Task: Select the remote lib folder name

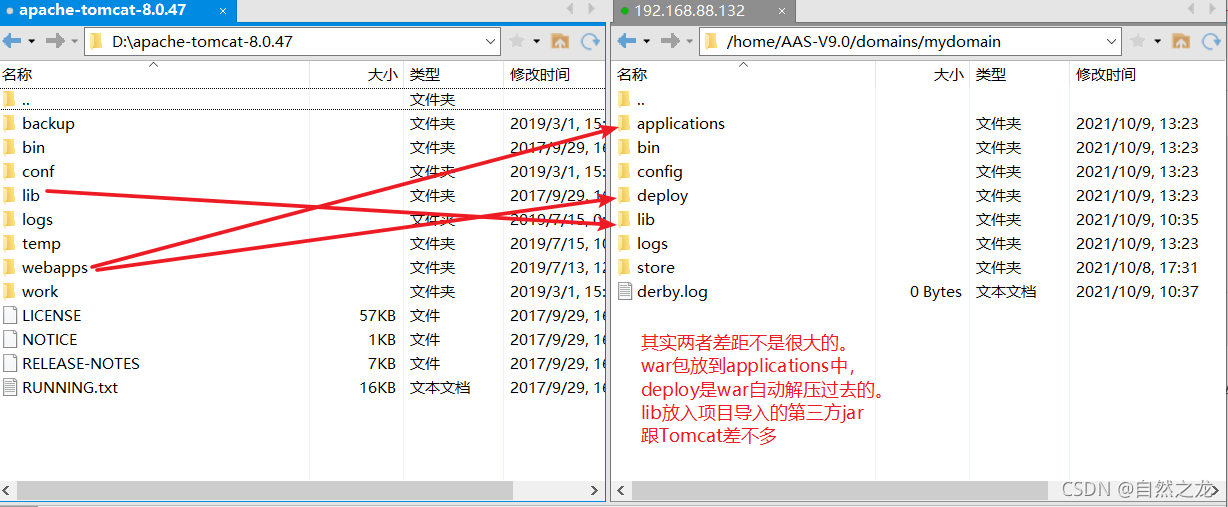Action: point(646,219)
